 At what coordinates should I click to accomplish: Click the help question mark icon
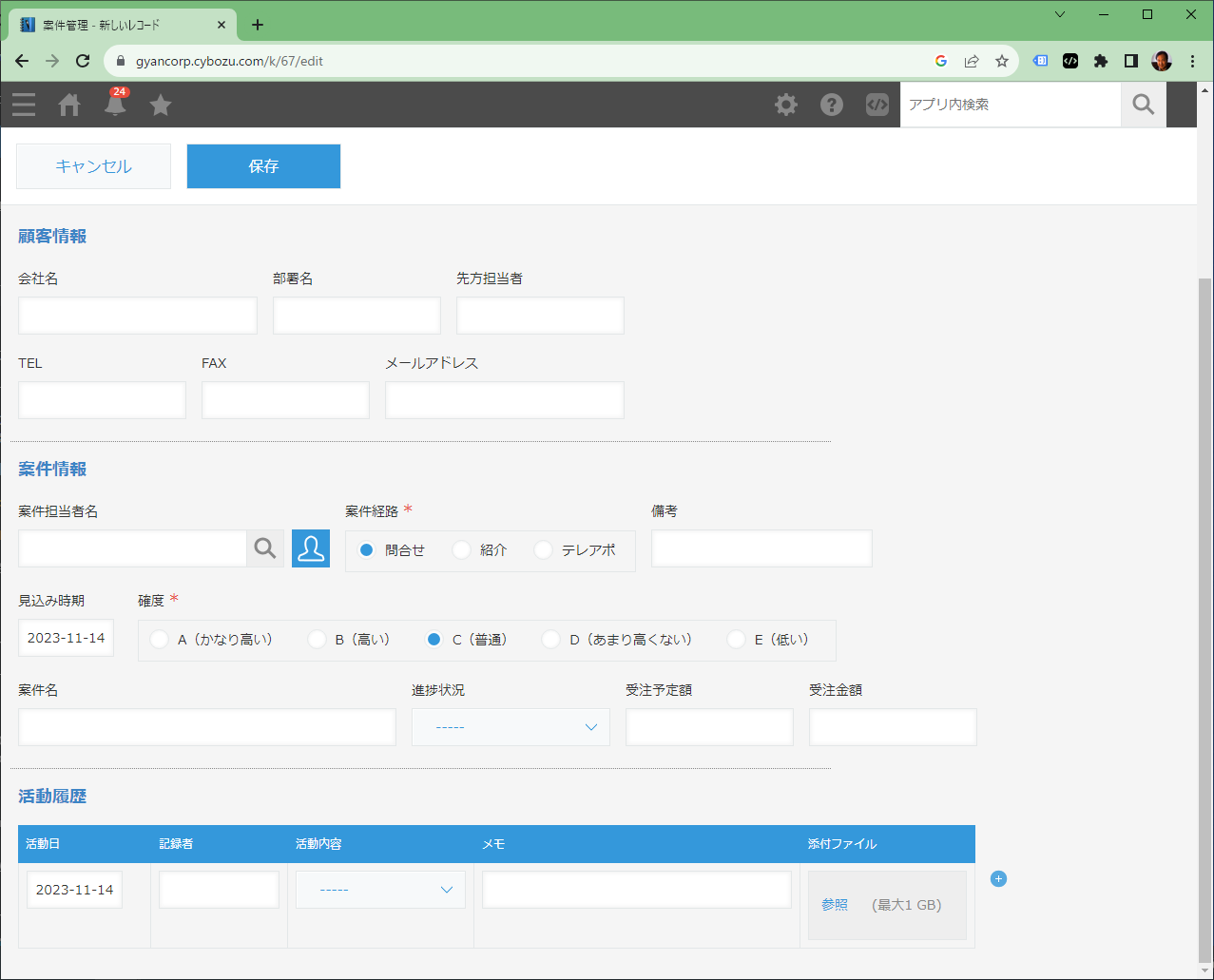(x=832, y=105)
